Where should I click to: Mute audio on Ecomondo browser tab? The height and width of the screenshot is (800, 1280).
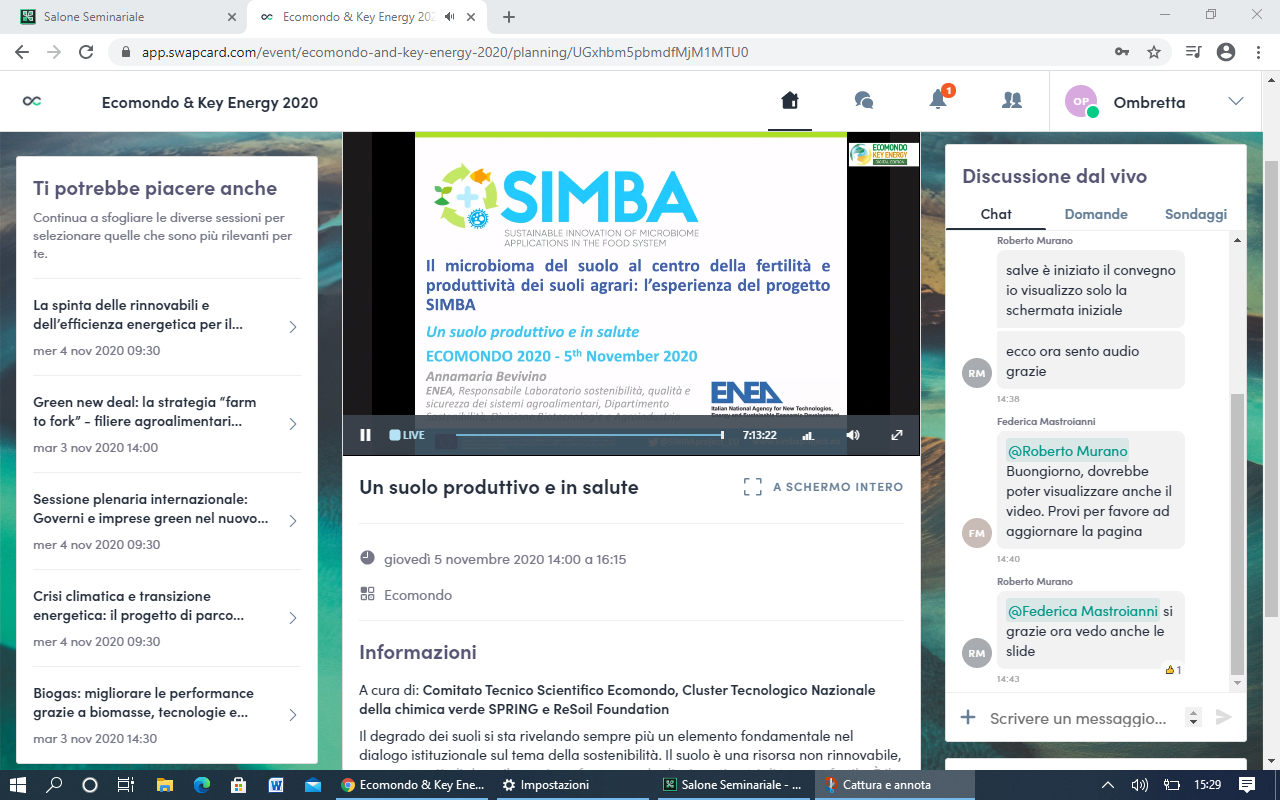pos(450,17)
